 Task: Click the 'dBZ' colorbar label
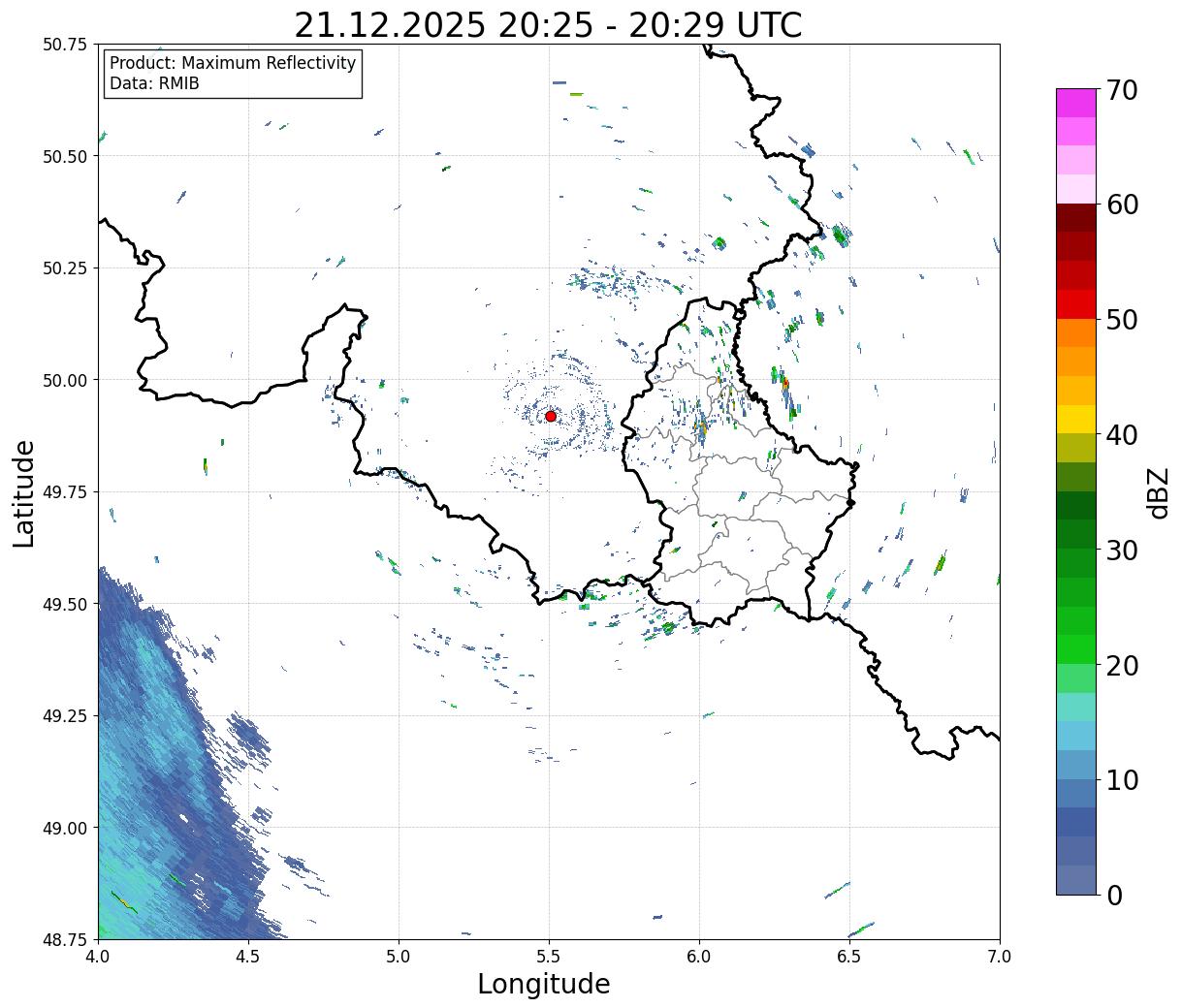pos(1158,491)
